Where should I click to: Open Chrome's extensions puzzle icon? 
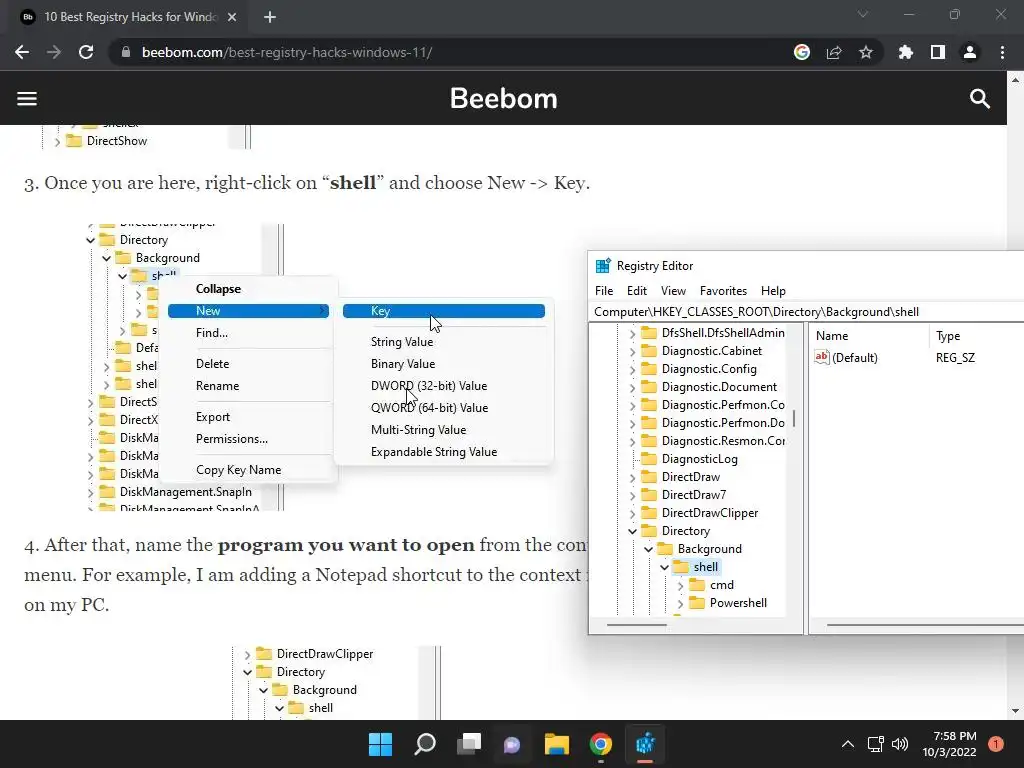coord(906,52)
